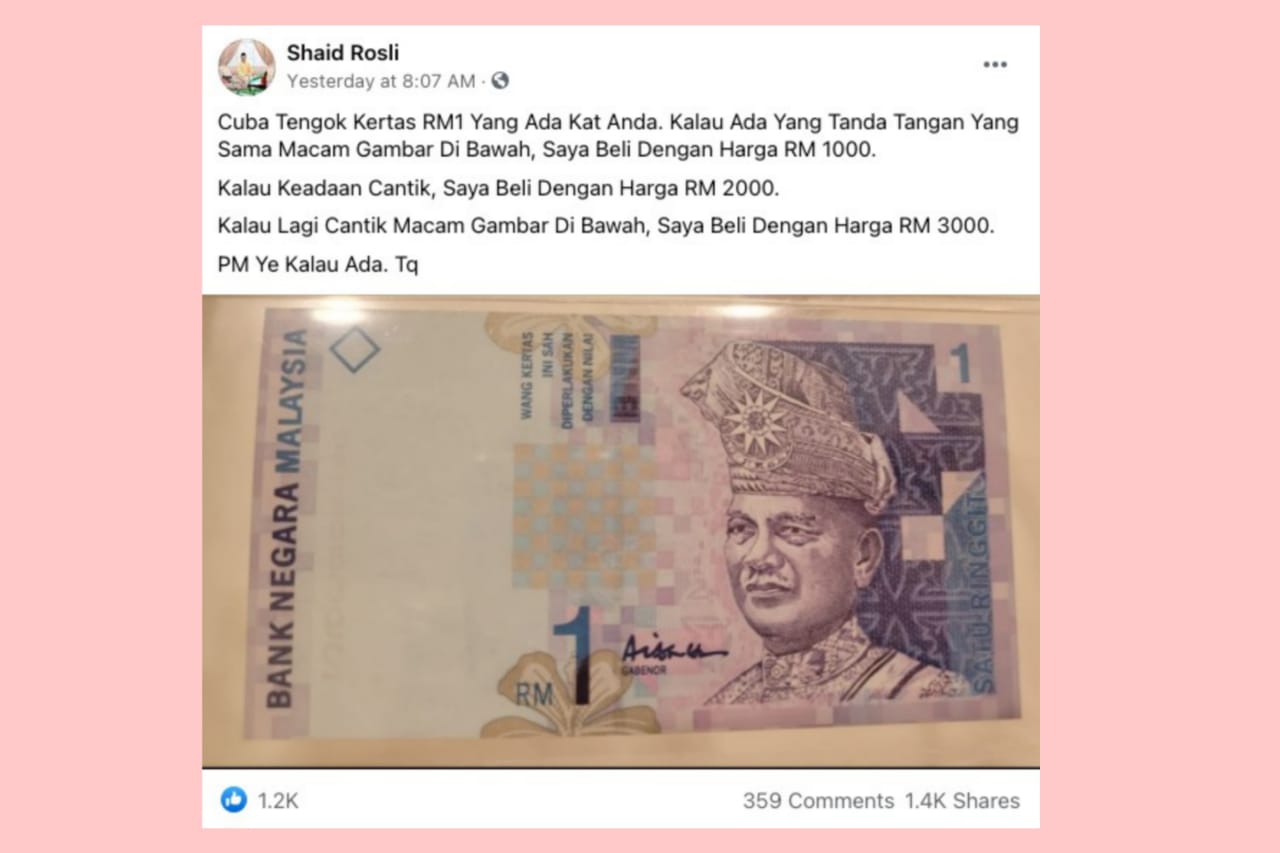Open Shaid Rosli's round profile picture
Viewport: 1280px width, 853px height.
[246, 67]
